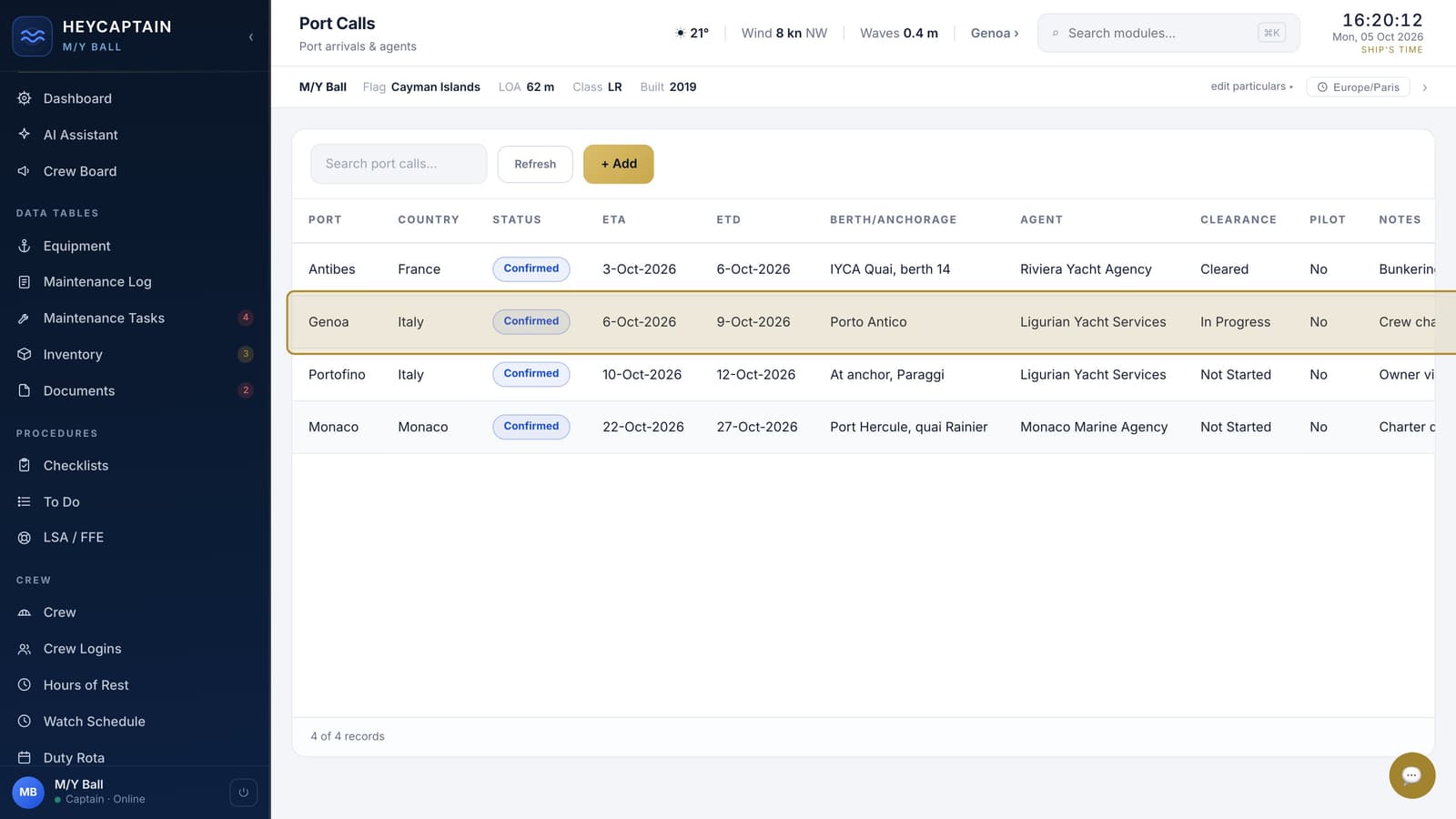Click the Europe/Paris timezone button
Screen dimensions: 1456x819
pos(1358,87)
